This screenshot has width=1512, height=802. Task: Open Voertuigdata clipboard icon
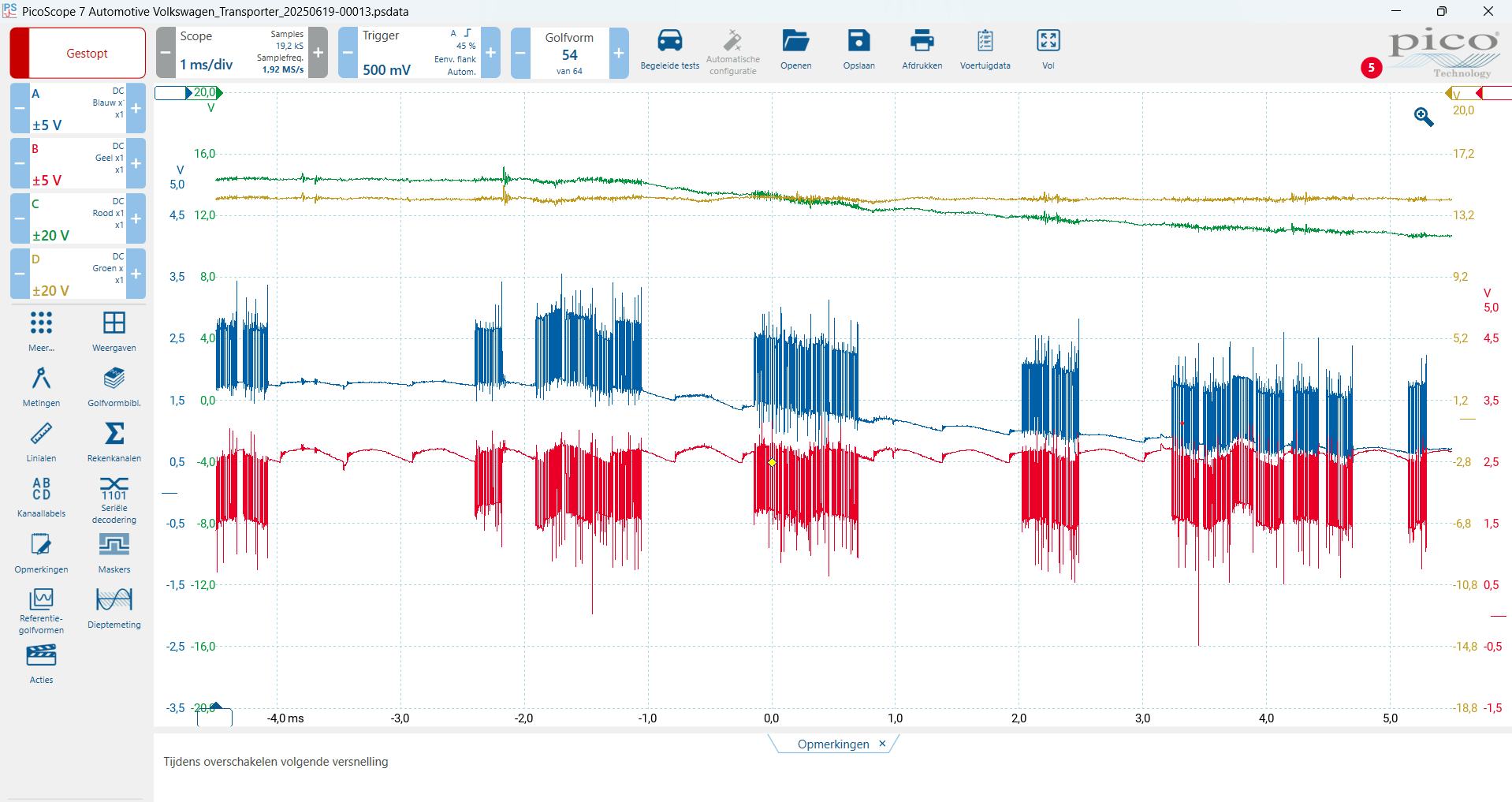[985, 42]
